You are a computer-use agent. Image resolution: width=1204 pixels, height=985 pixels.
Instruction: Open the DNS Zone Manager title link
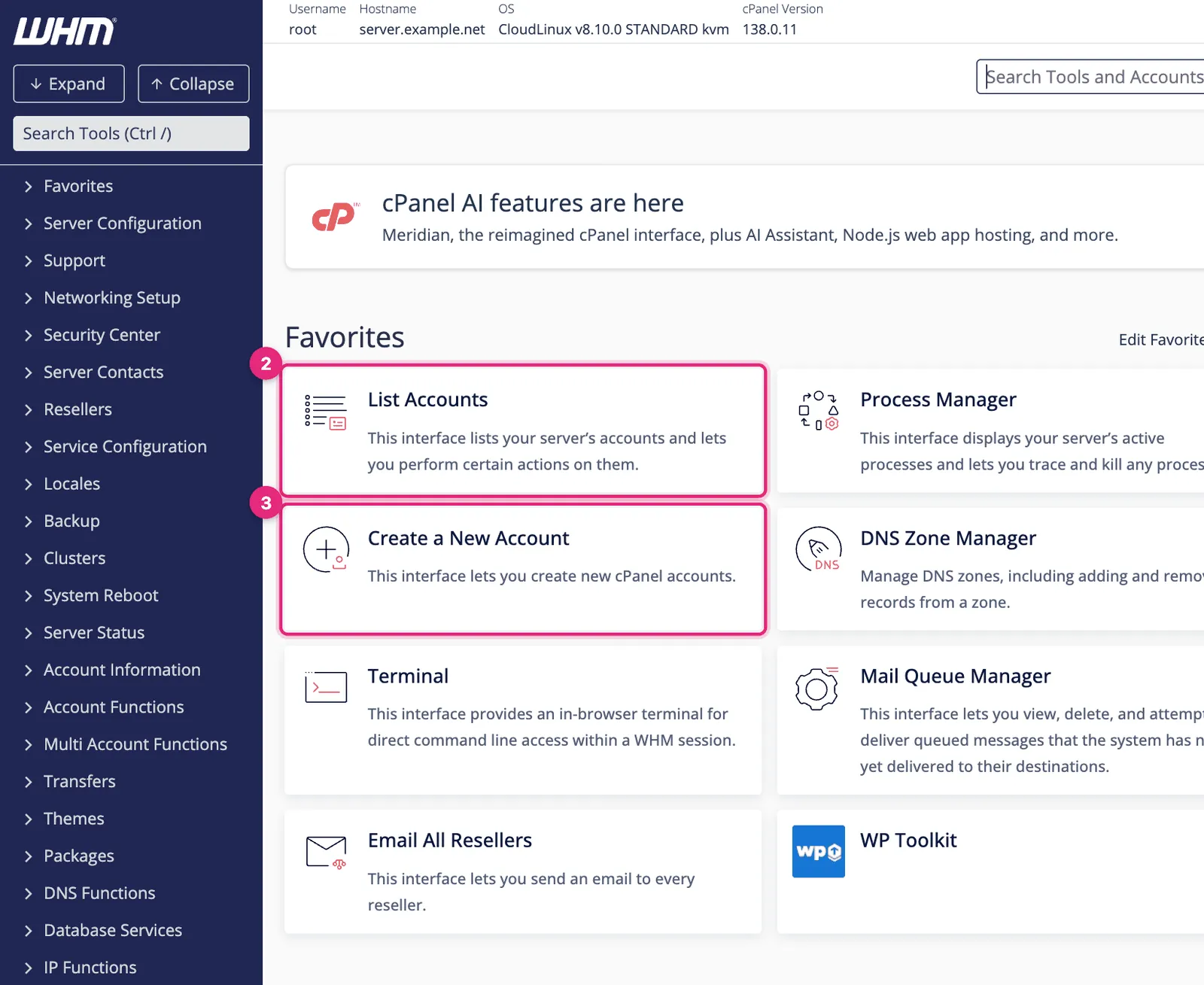[948, 538]
